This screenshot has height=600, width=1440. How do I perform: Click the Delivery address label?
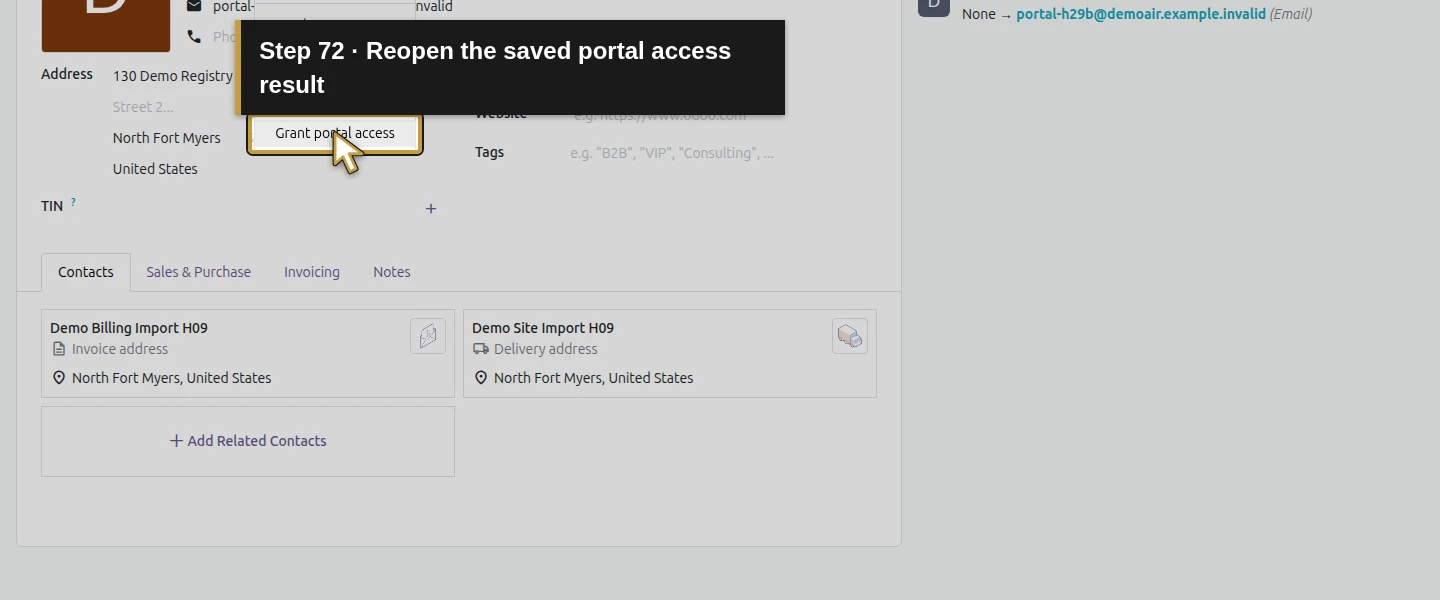click(x=546, y=349)
